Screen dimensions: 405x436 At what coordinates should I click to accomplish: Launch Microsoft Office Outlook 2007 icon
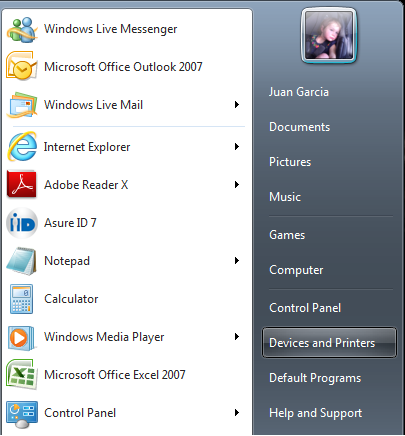(21, 66)
